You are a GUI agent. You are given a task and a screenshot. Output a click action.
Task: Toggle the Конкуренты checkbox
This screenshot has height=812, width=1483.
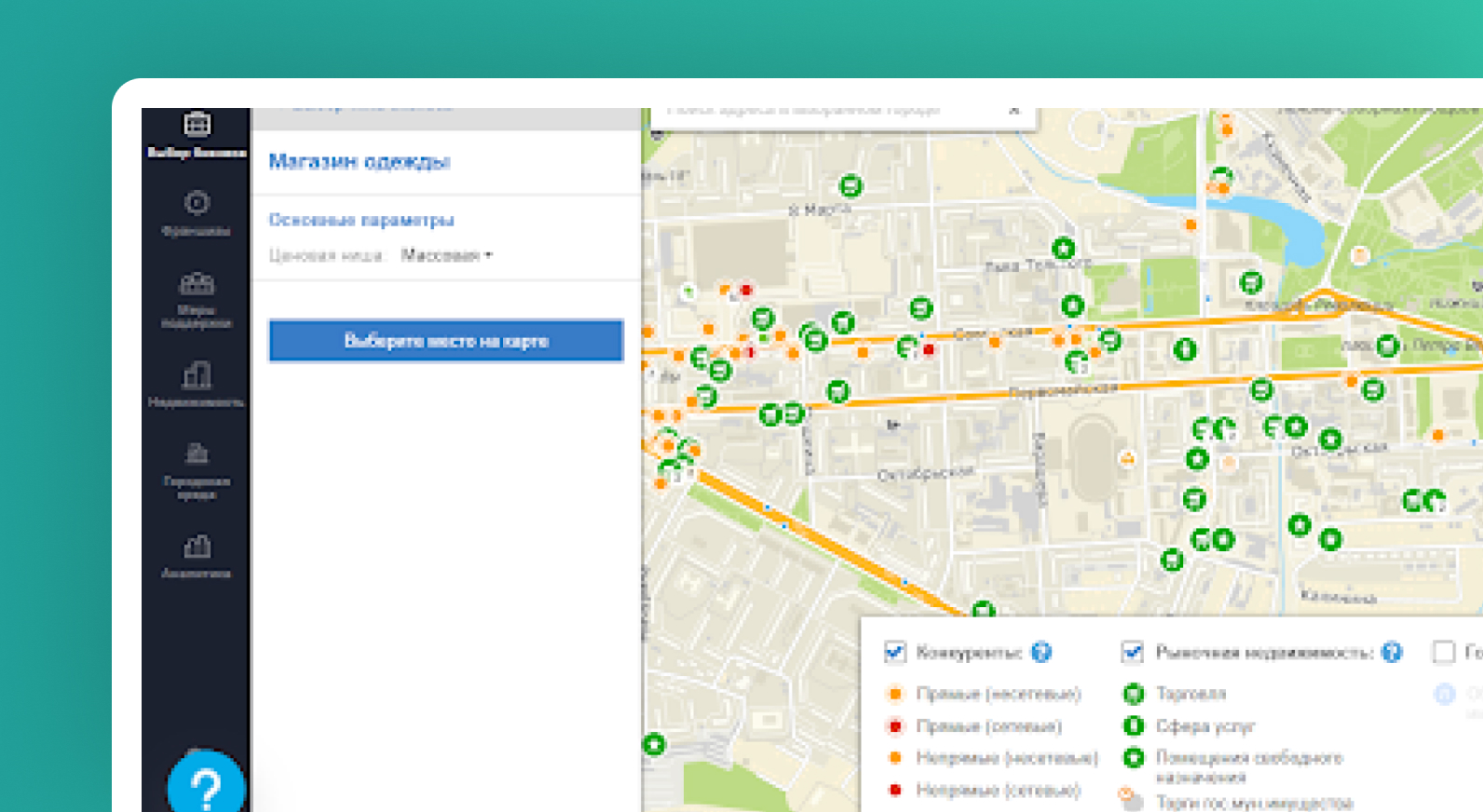pyautogui.click(x=895, y=652)
